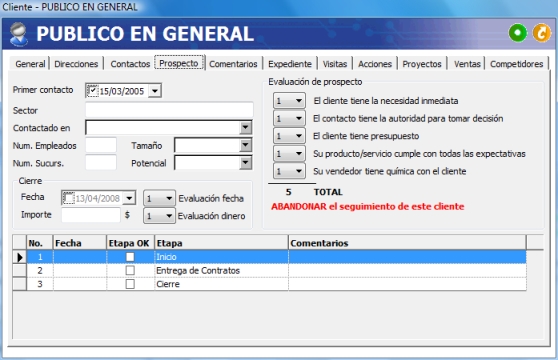Viewport: 558px width, 360px height.
Task: Click the orange refresh arrow icon
Action: tap(542, 33)
